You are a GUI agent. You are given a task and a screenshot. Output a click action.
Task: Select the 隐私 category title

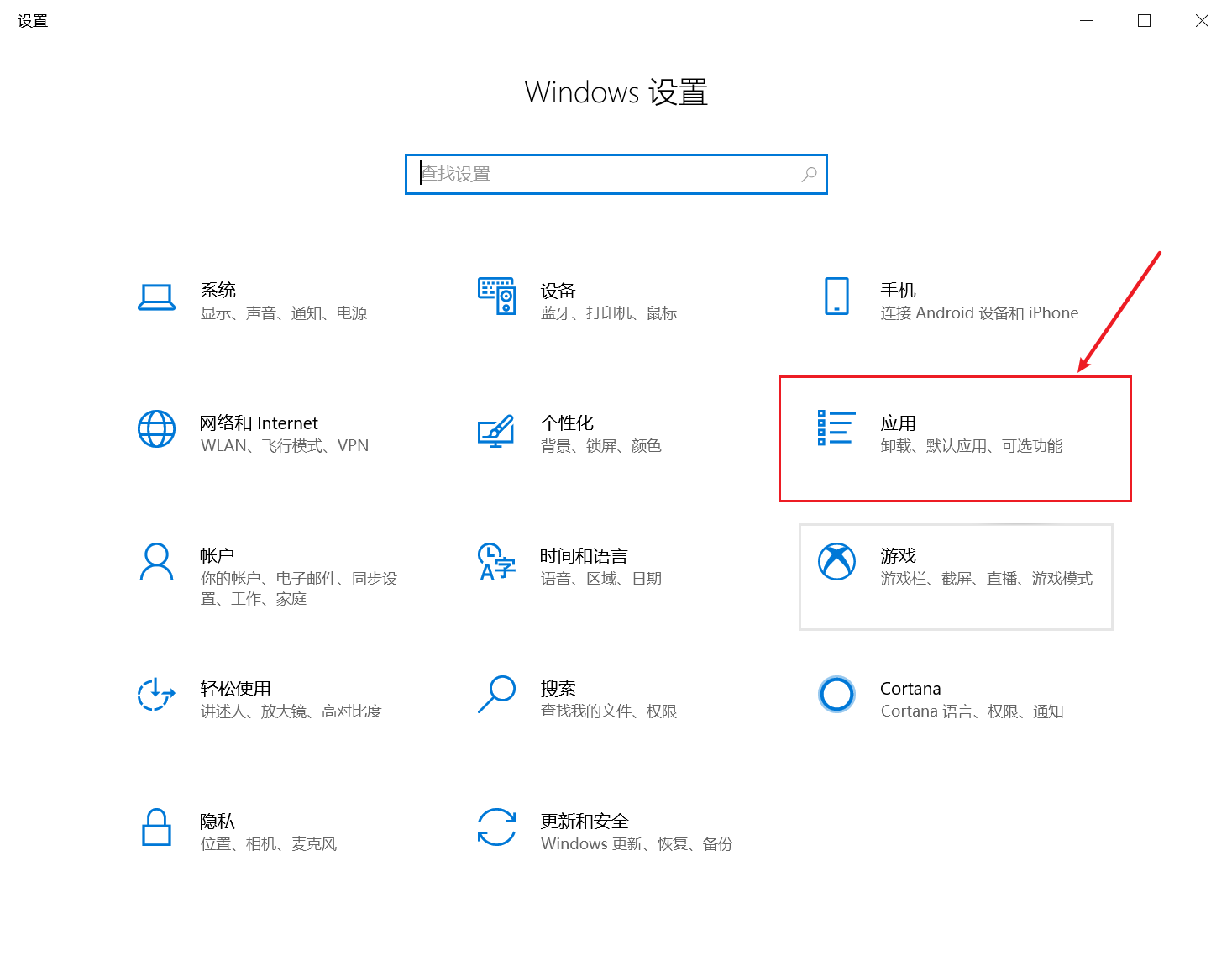click(x=218, y=822)
